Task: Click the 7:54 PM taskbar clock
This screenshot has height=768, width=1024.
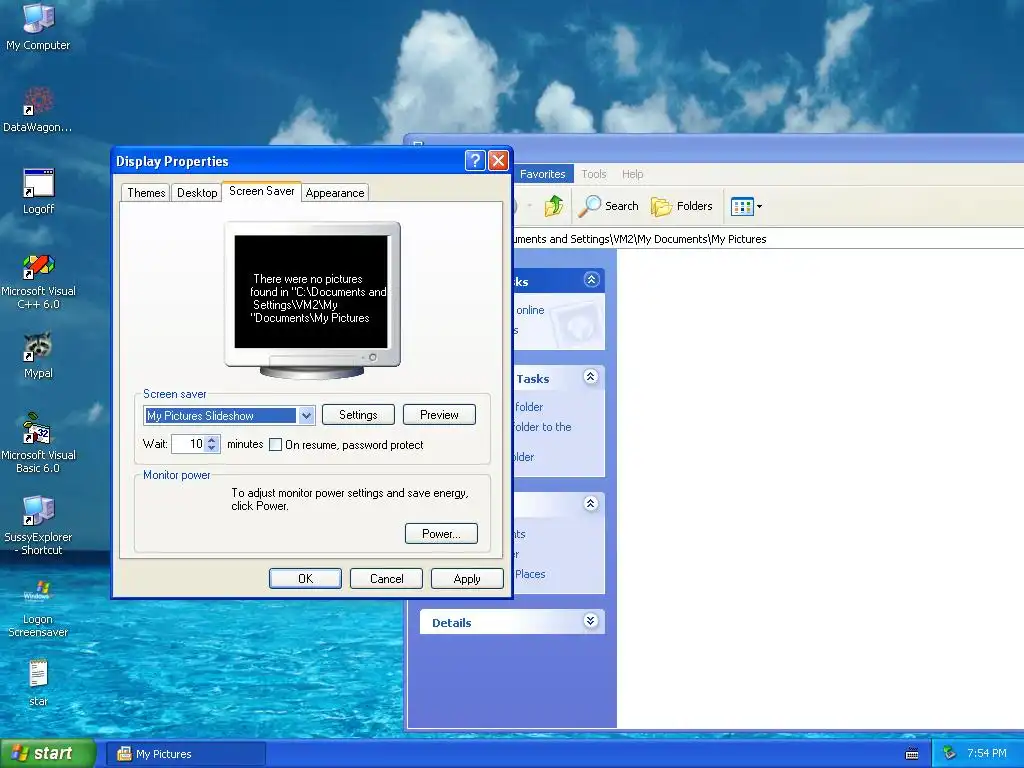Action: coord(987,753)
